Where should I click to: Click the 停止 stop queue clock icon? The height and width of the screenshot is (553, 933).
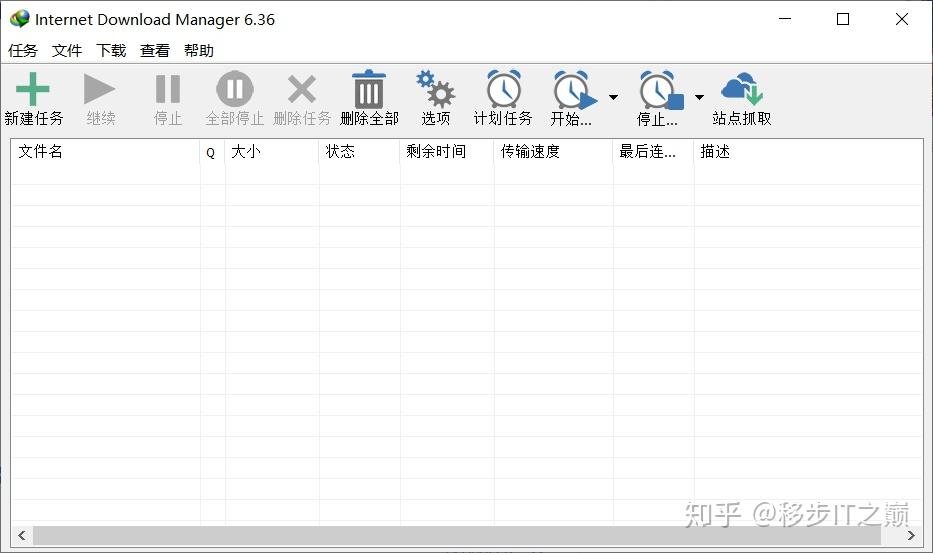click(660, 90)
